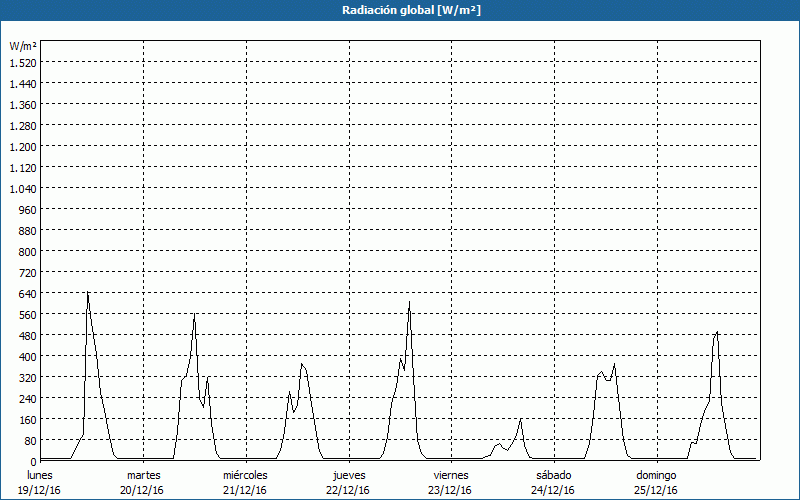Click the jueves day label
800x500 pixels.
coord(348,474)
